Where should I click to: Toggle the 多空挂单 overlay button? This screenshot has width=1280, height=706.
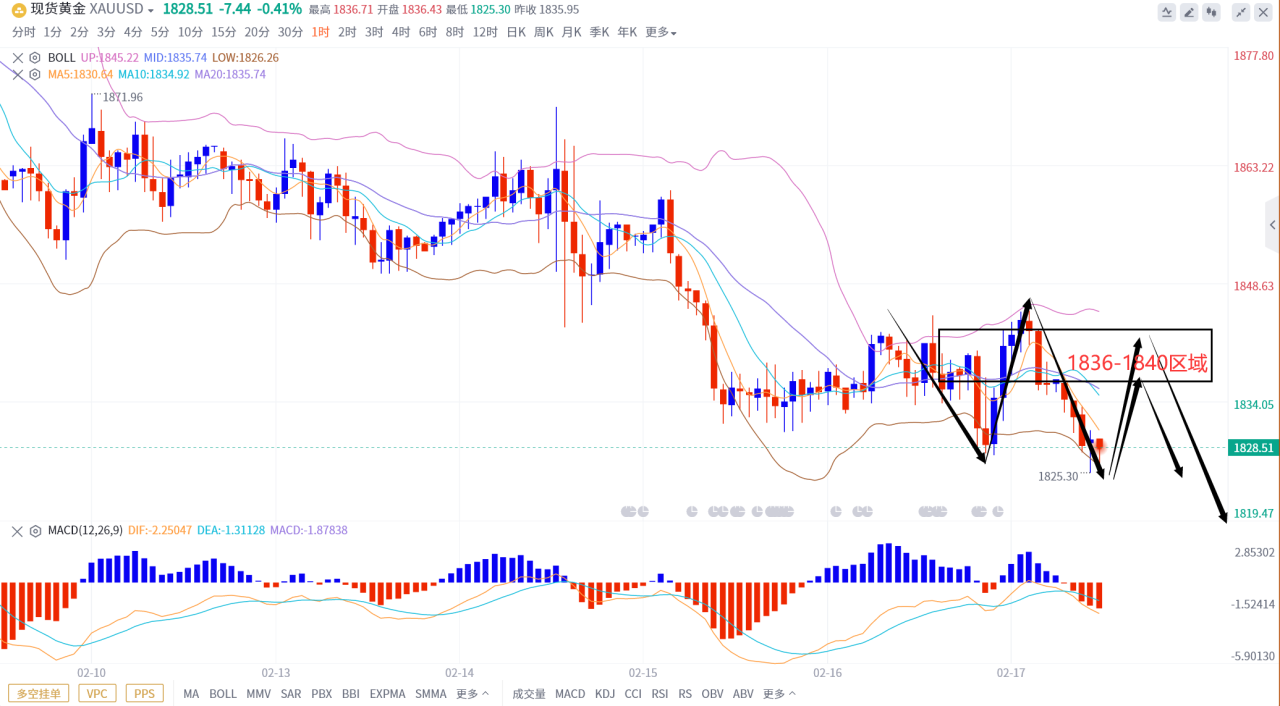tap(39, 693)
